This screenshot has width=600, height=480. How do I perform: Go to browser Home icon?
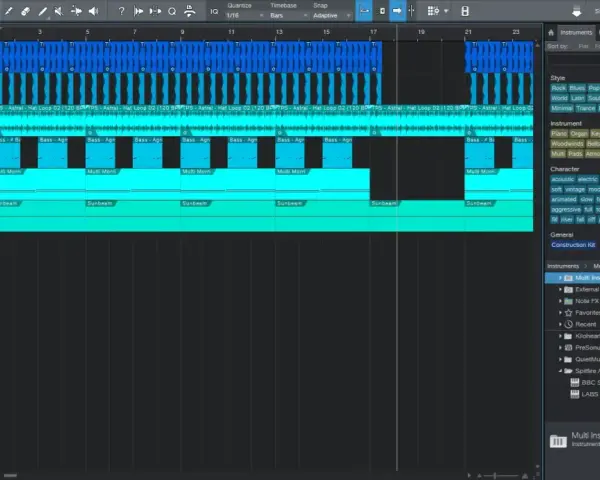coord(551,33)
